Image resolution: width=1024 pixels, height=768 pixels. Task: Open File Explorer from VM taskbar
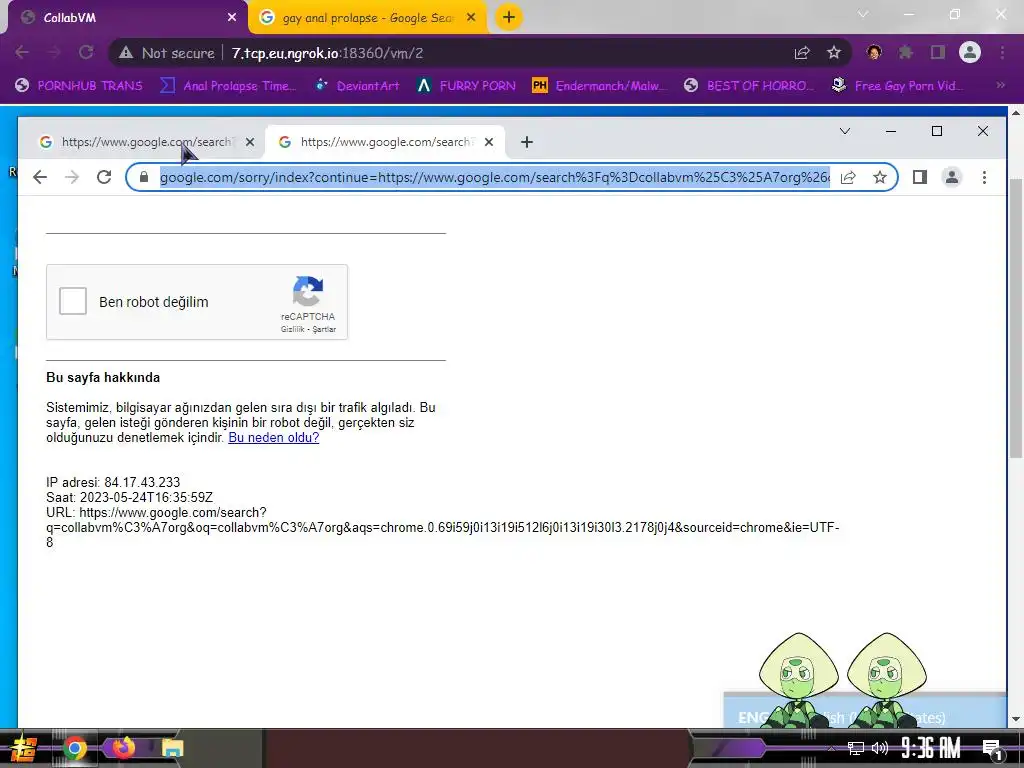(x=172, y=748)
